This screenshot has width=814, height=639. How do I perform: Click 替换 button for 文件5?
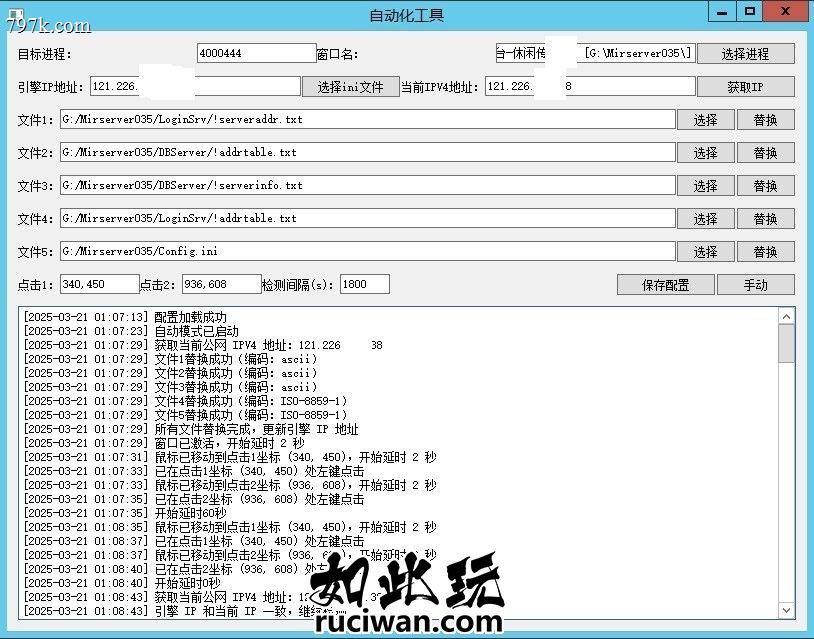(766, 252)
